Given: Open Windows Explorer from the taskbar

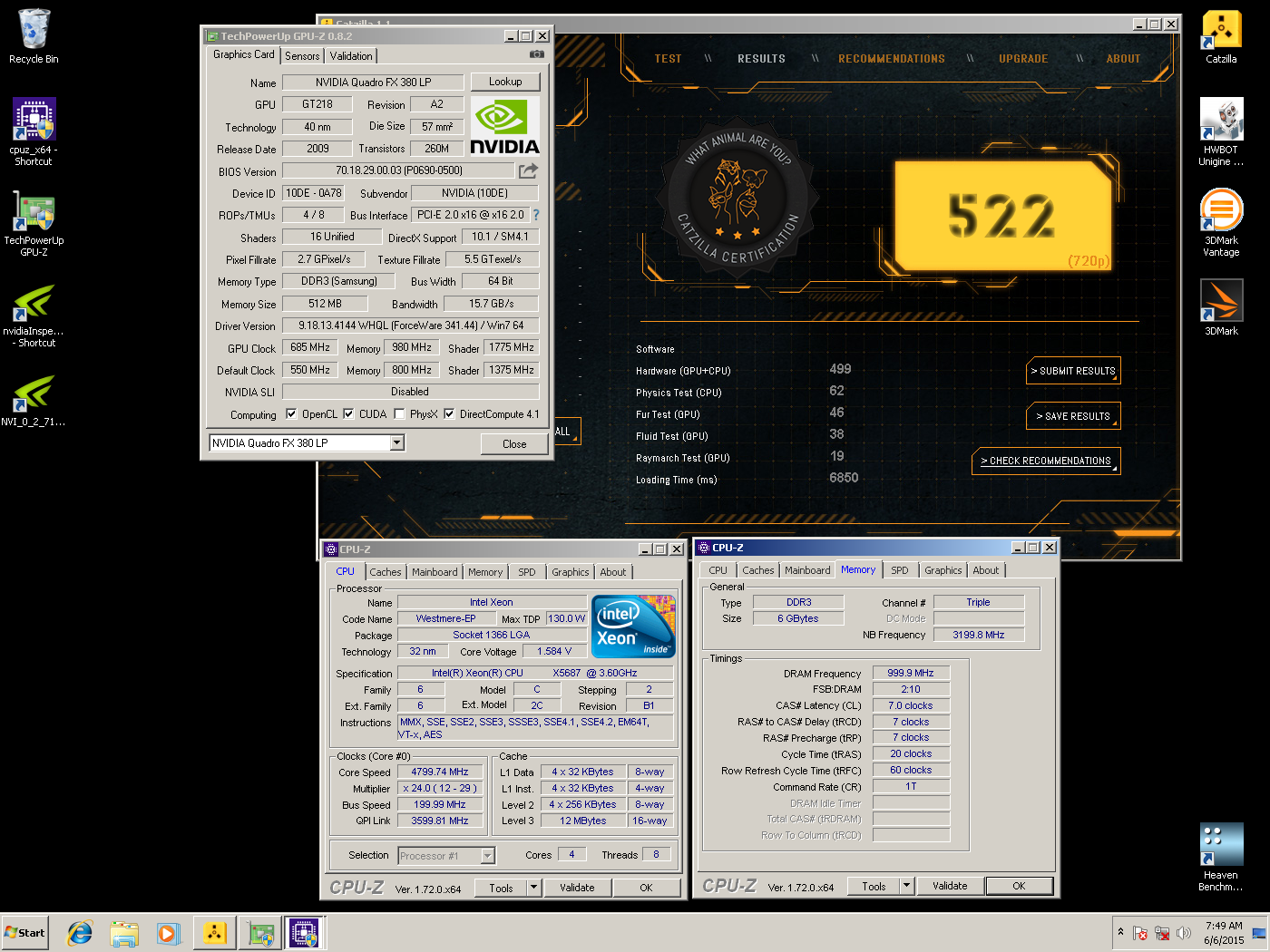Looking at the screenshot, I should tap(124, 933).
